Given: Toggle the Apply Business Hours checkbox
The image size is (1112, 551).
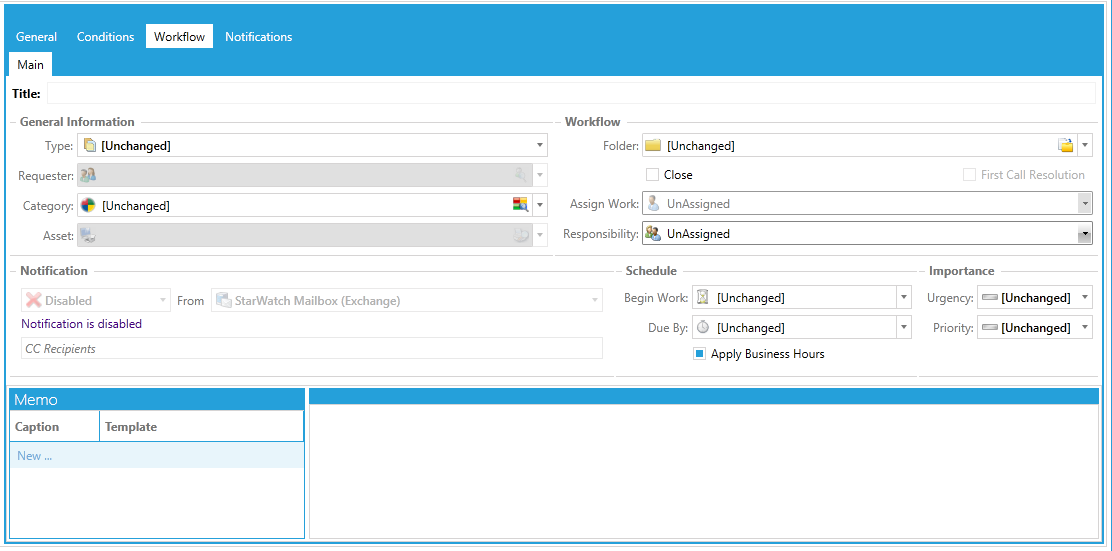Looking at the screenshot, I should click(699, 354).
